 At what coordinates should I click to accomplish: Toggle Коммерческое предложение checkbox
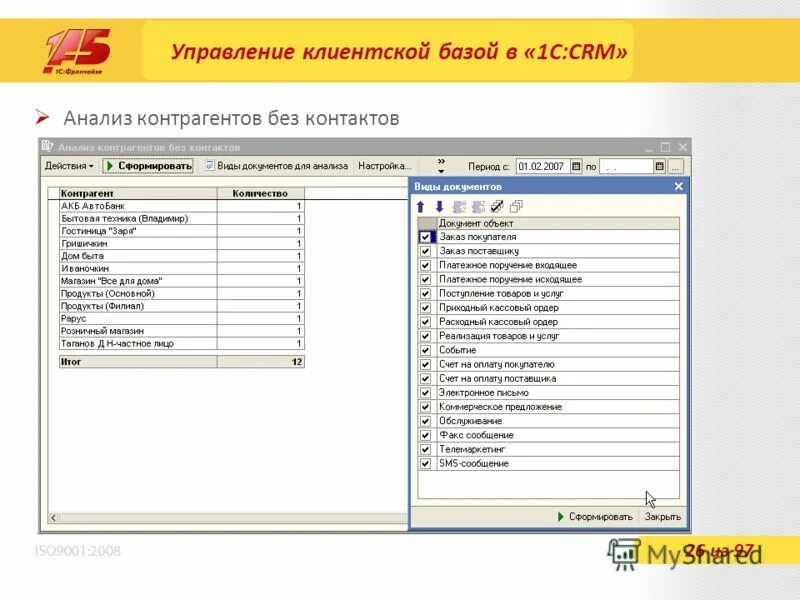coord(425,407)
